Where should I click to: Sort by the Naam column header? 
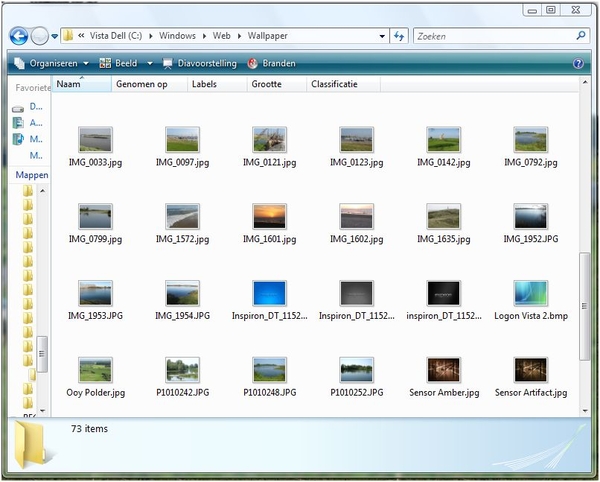pyautogui.click(x=82, y=84)
